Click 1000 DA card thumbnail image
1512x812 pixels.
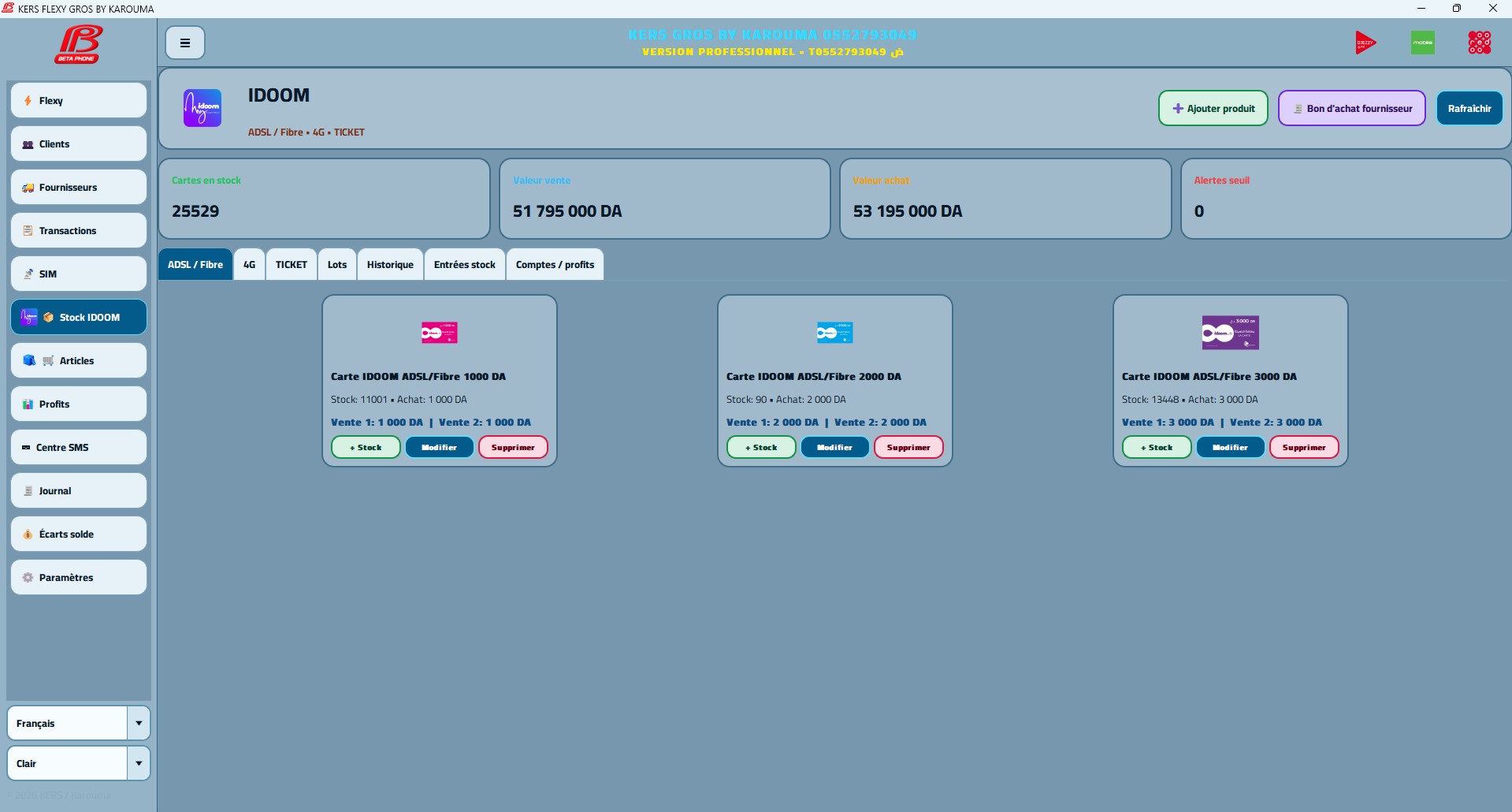(440, 333)
